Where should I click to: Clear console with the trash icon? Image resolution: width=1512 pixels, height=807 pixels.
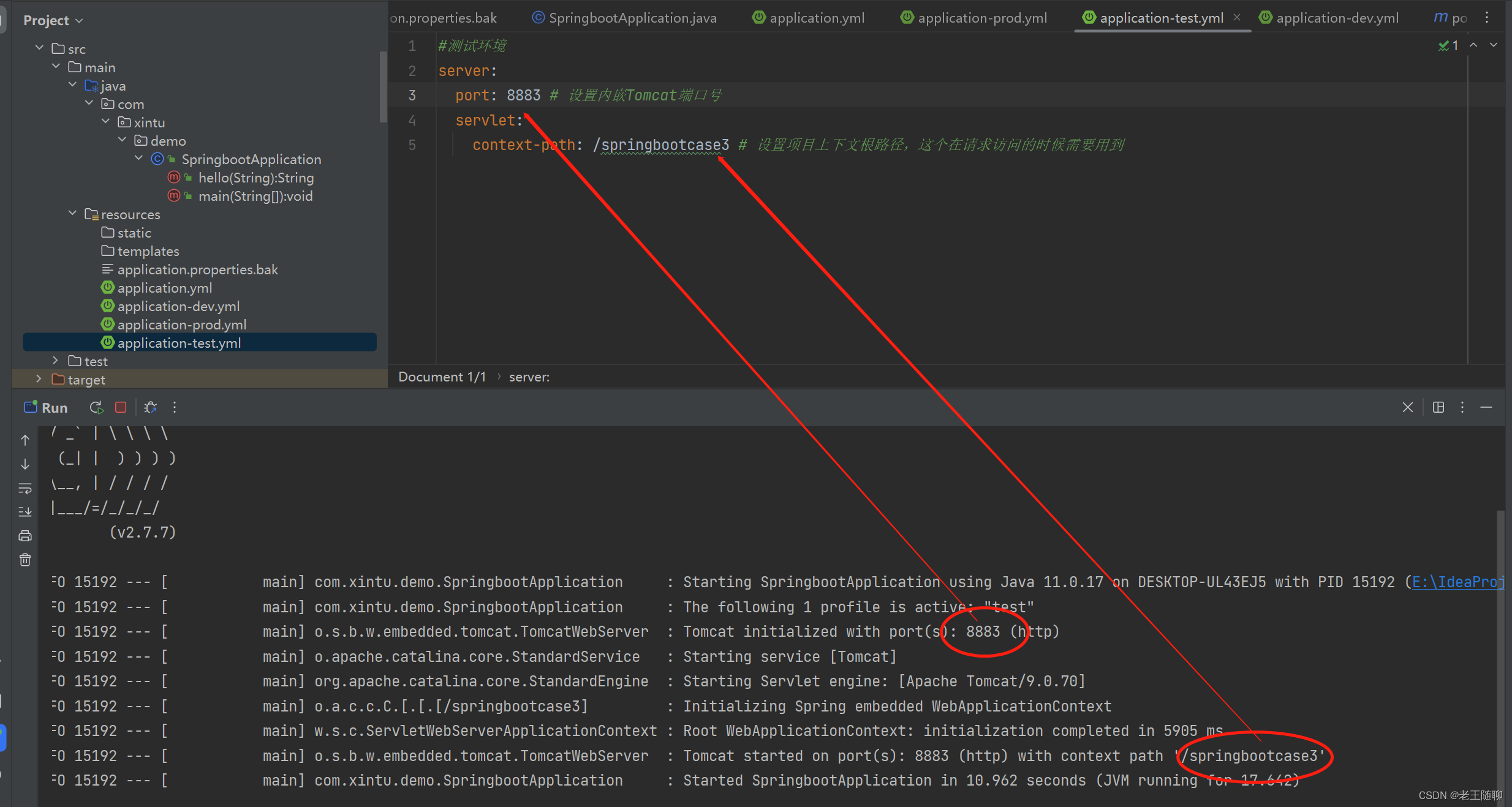[25, 560]
